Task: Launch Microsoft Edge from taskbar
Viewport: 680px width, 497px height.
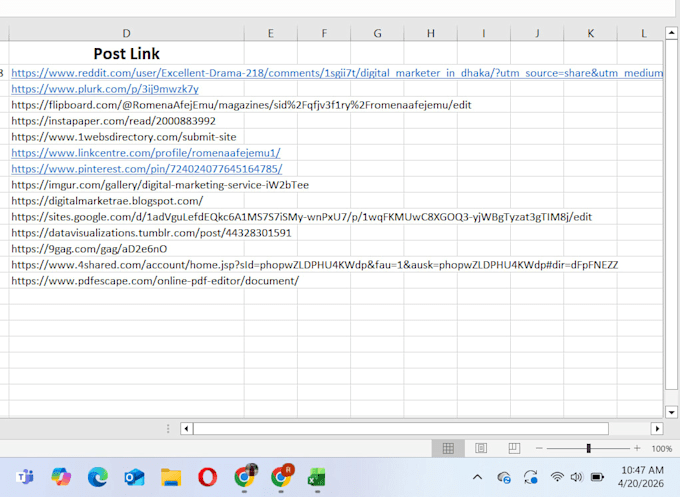Action: pos(98,477)
